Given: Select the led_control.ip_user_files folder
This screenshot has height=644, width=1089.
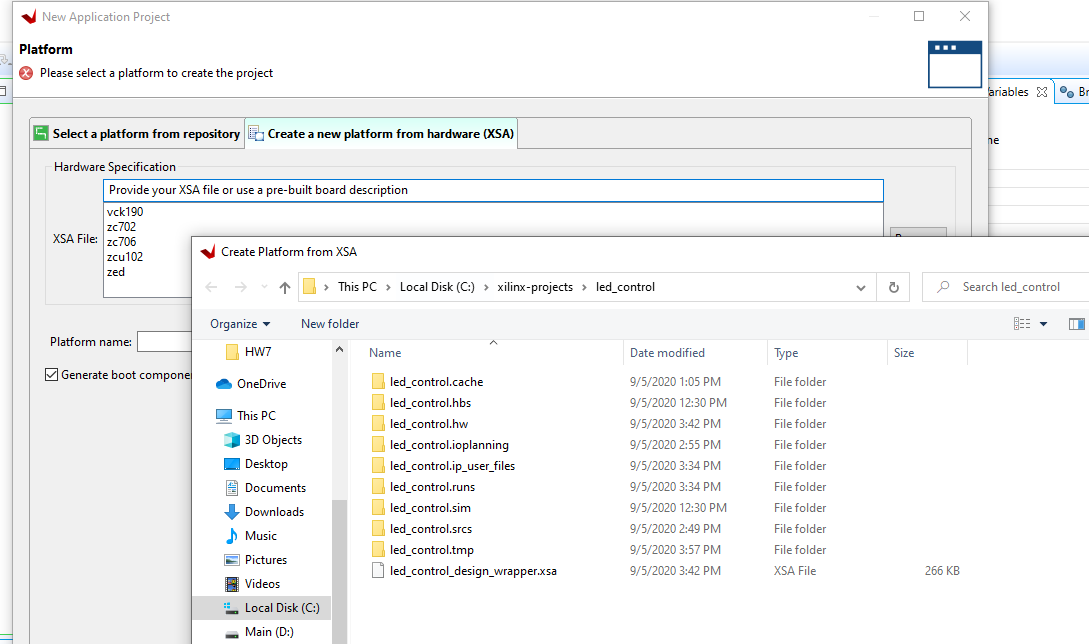Looking at the screenshot, I should [x=452, y=465].
